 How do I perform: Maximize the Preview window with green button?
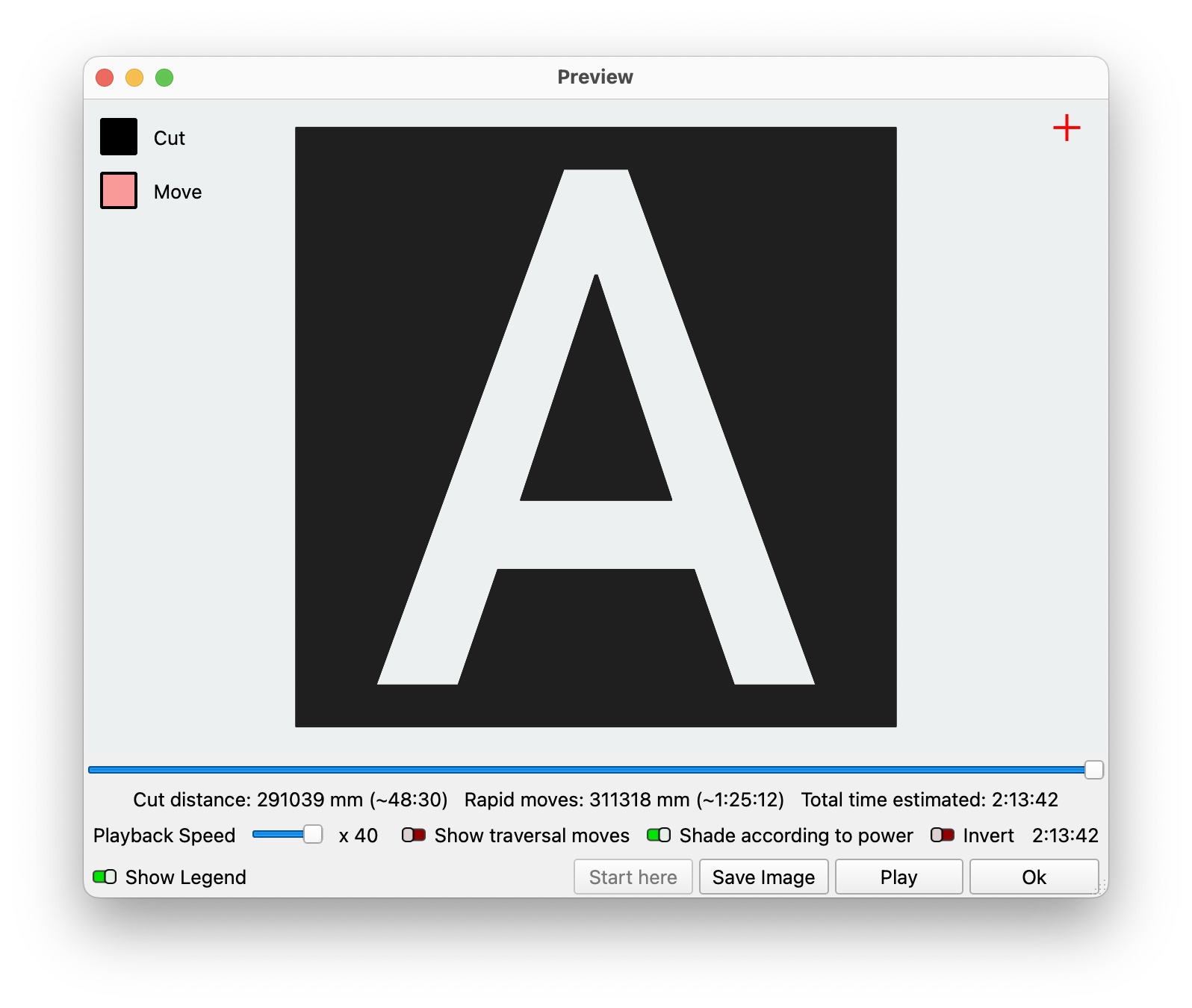coord(164,78)
